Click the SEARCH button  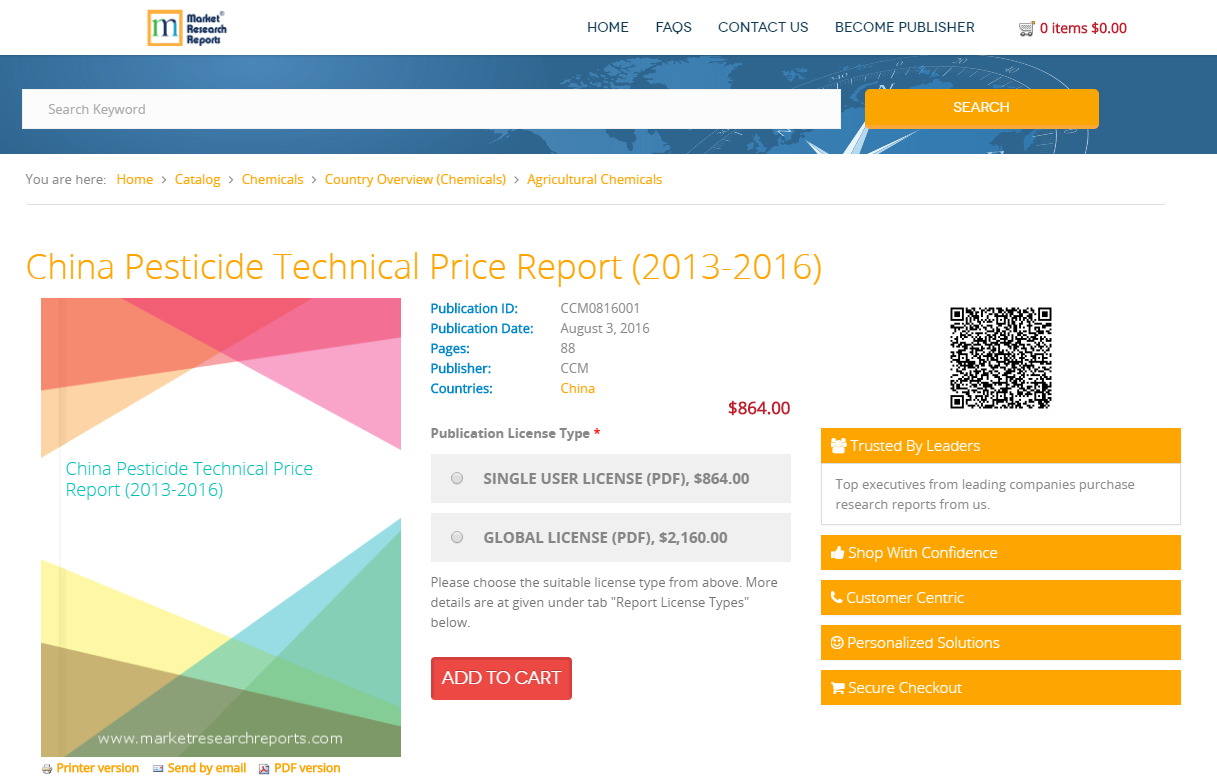coord(982,108)
